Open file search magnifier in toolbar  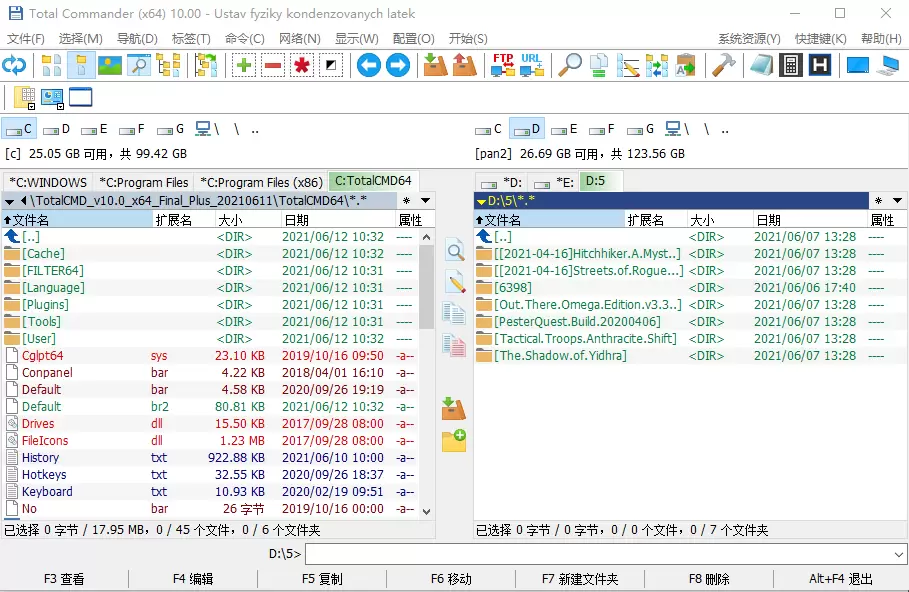tap(570, 65)
